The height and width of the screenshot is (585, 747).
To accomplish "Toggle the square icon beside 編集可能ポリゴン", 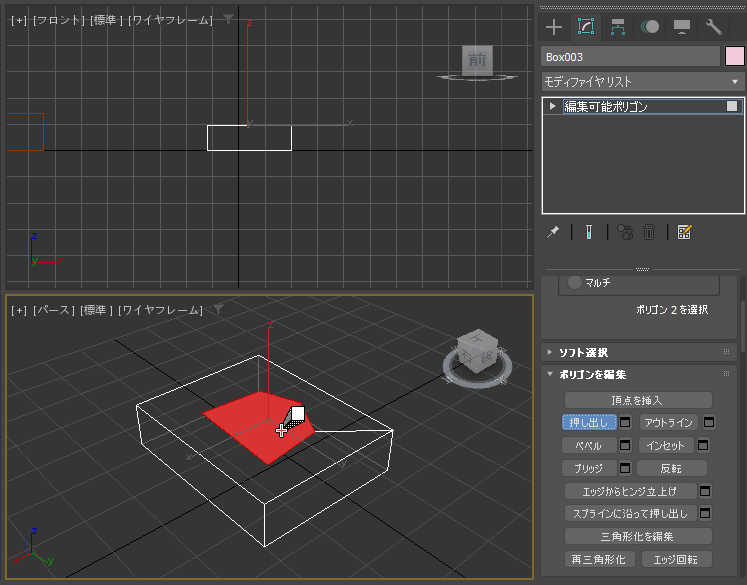I will click(x=732, y=106).
